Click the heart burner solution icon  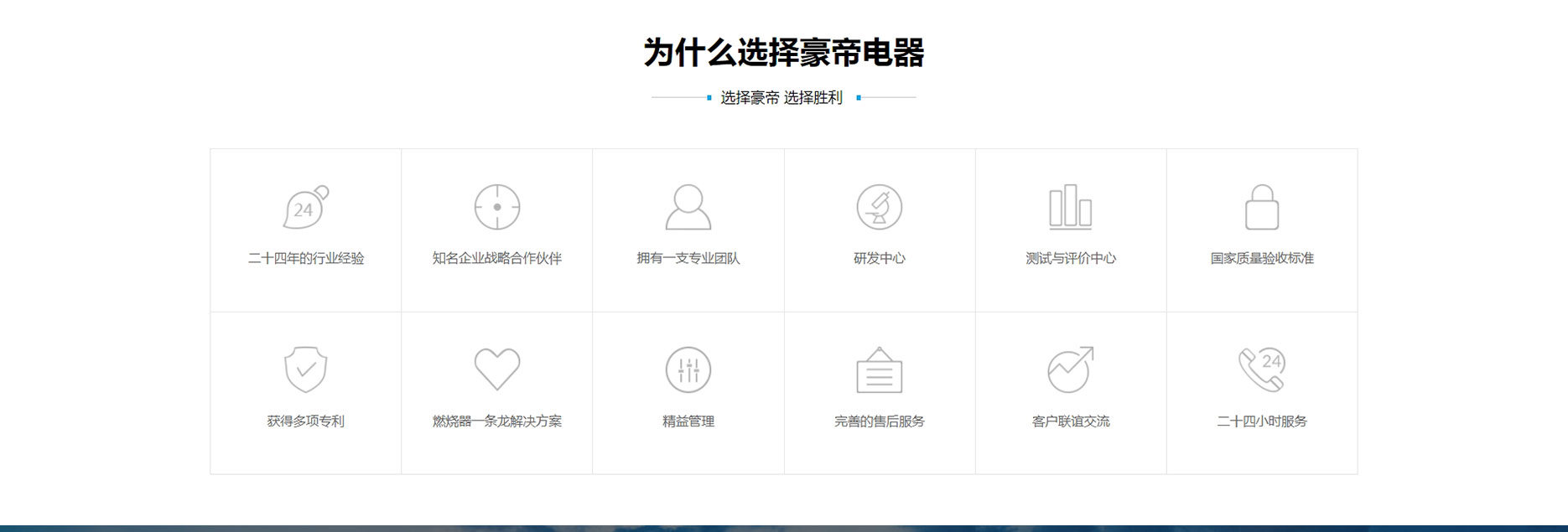pos(497,369)
